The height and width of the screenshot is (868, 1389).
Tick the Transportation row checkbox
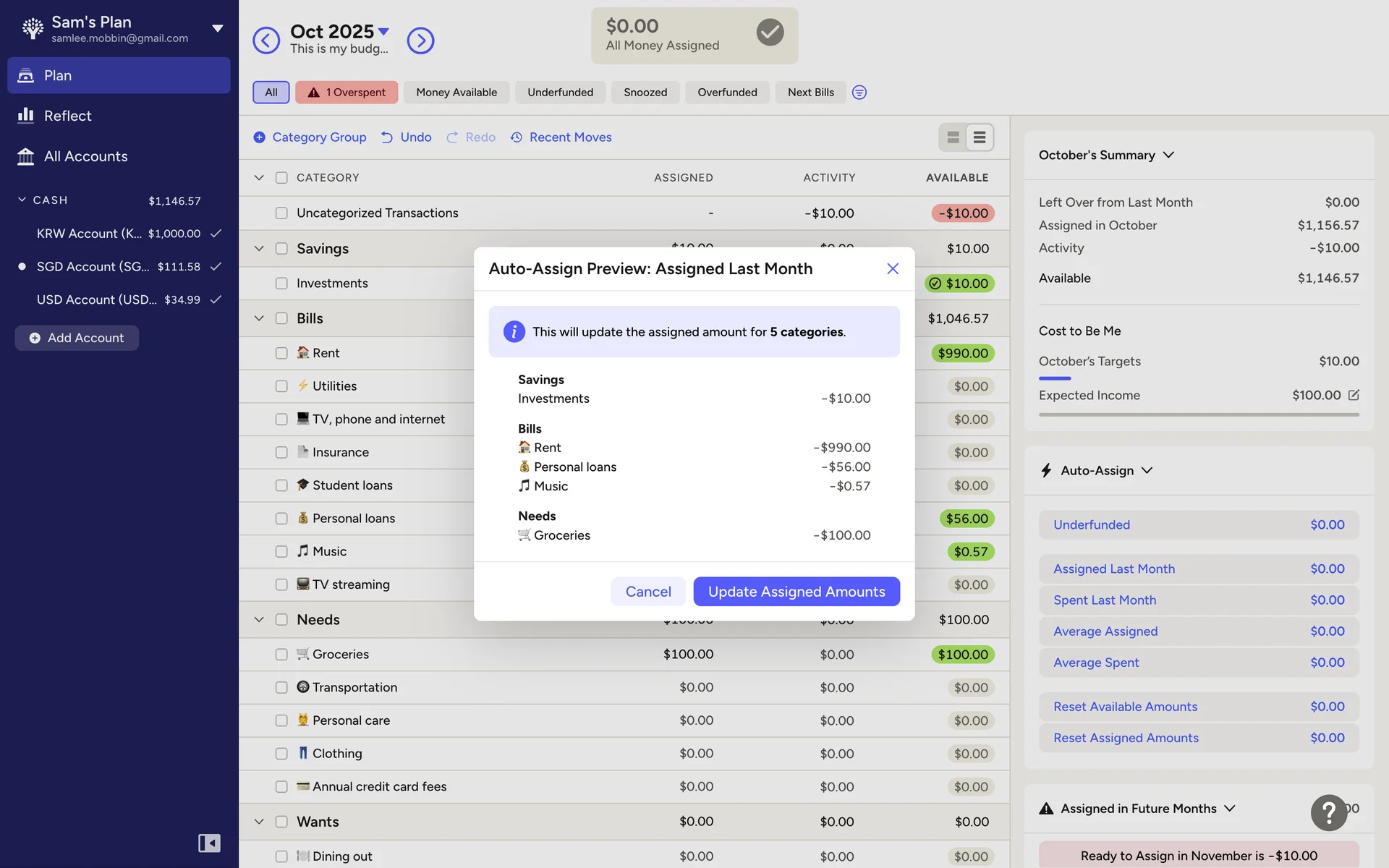(281, 688)
